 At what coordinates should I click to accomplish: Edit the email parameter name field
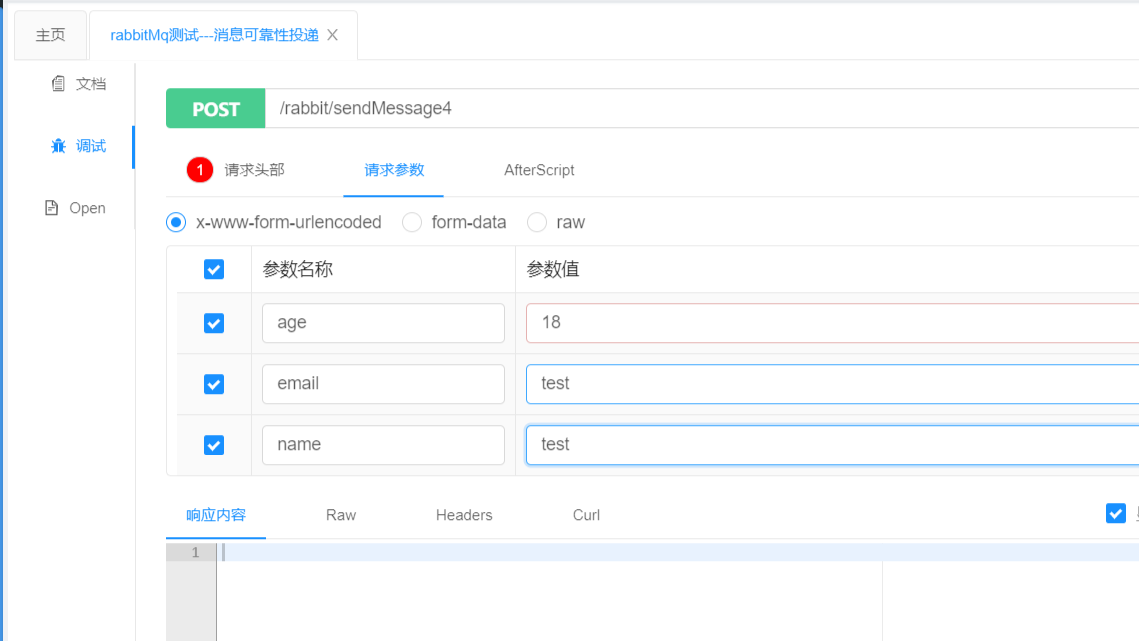[383, 384]
